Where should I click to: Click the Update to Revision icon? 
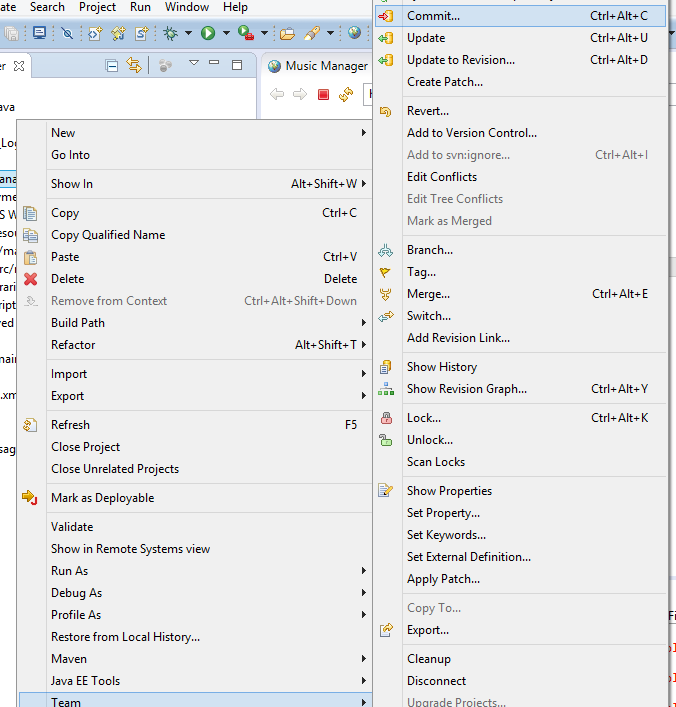pyautogui.click(x=386, y=60)
